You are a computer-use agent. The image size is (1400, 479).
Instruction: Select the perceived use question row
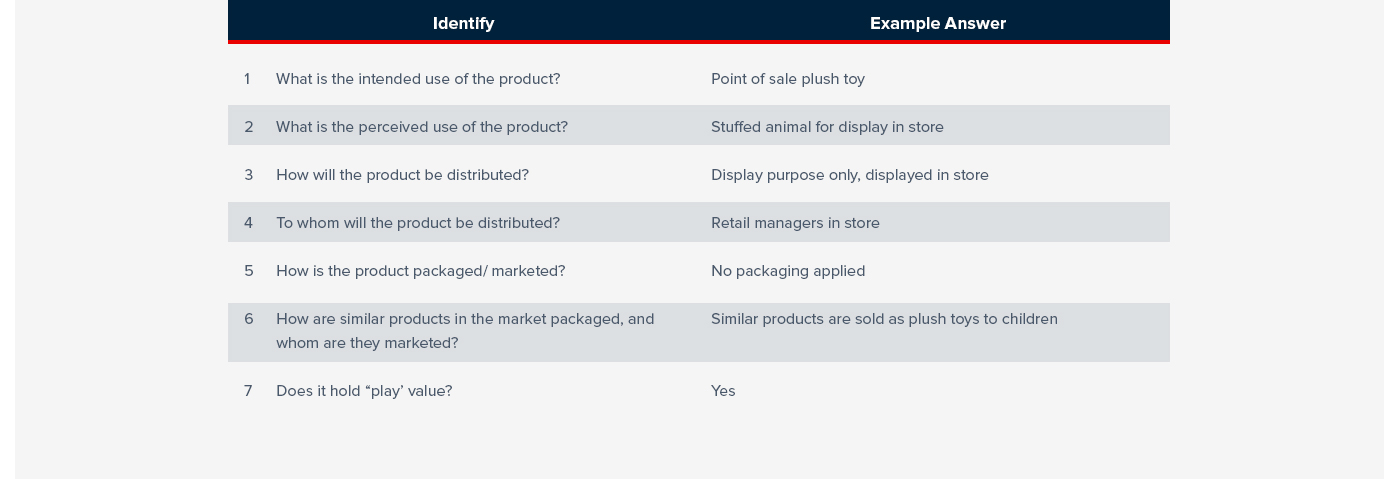point(699,125)
